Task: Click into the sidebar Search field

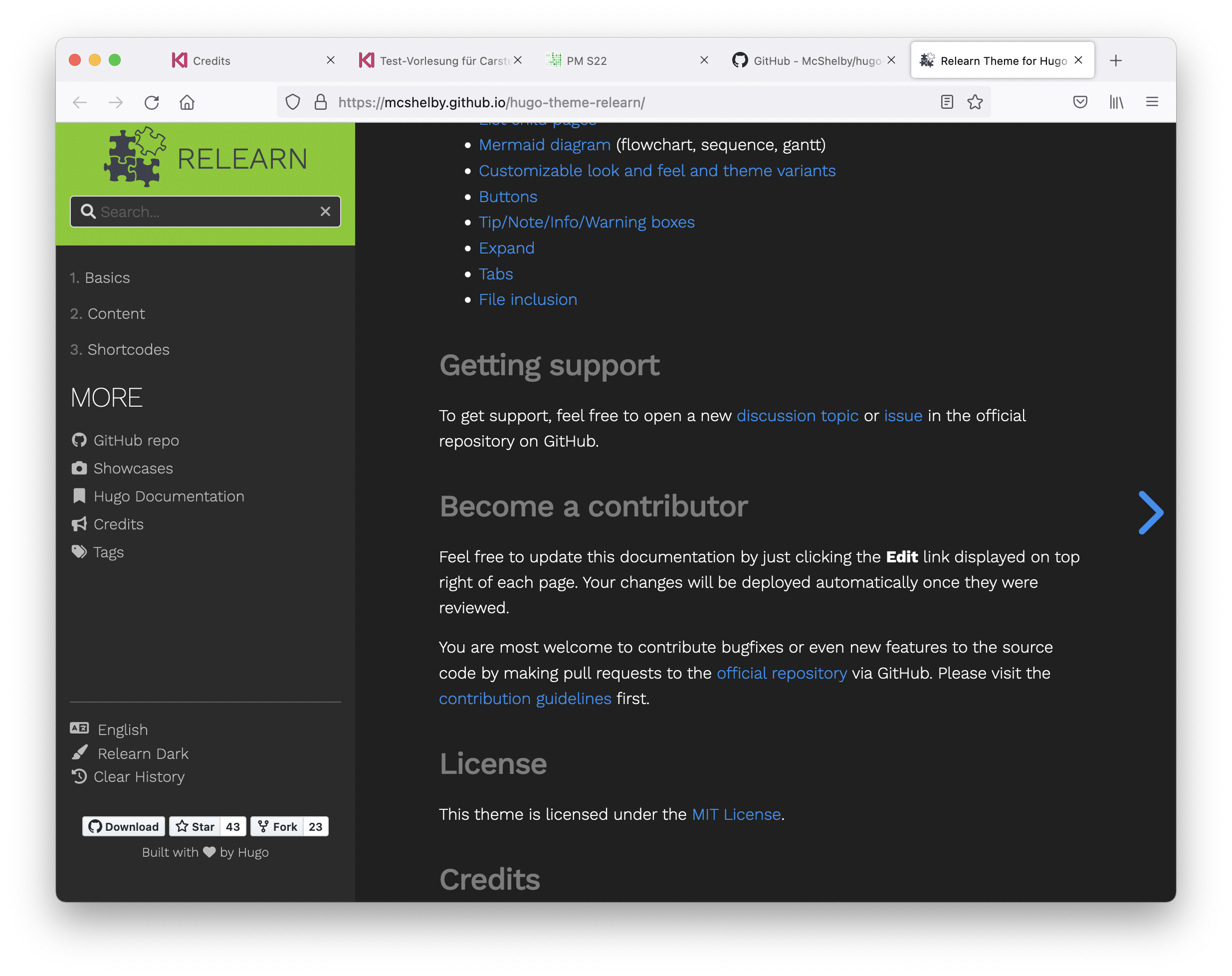Action: [205, 212]
